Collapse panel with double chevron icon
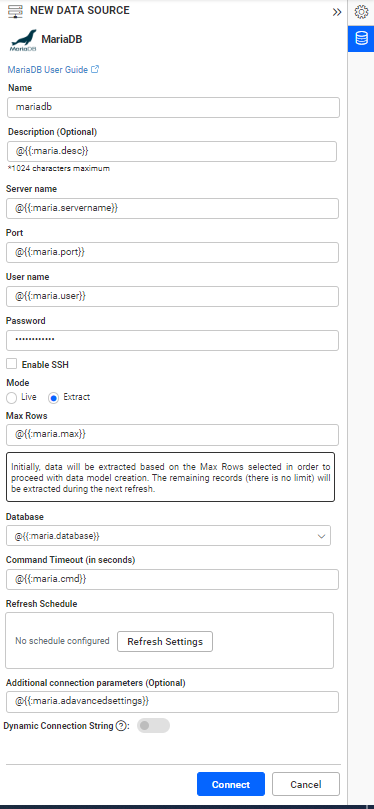The image size is (374, 809). [x=337, y=12]
